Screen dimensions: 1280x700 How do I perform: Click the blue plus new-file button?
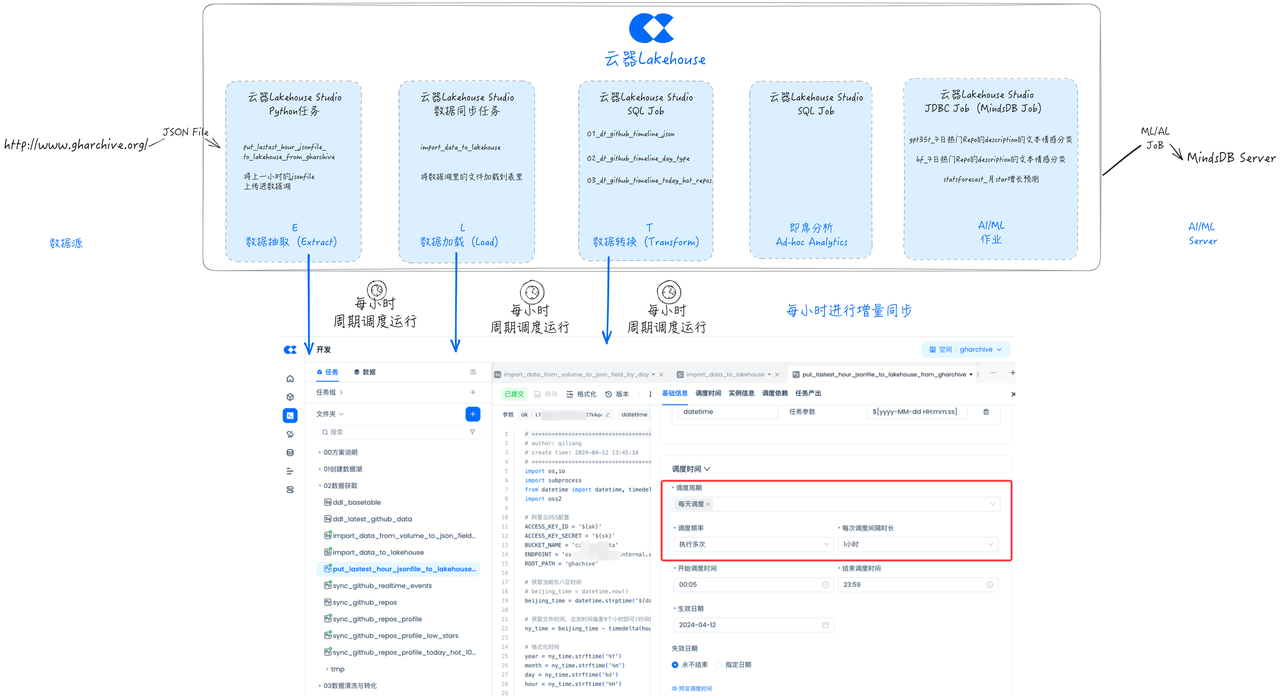point(472,414)
